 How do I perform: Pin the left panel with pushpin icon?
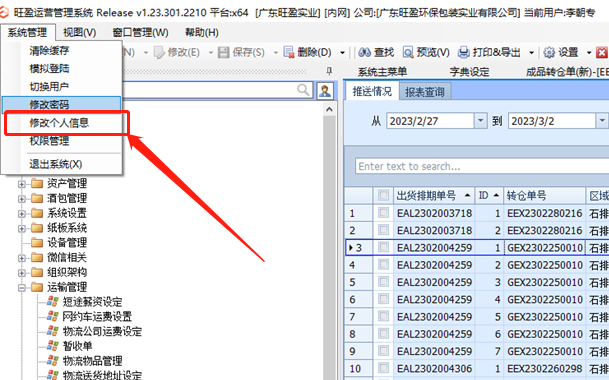point(329,71)
